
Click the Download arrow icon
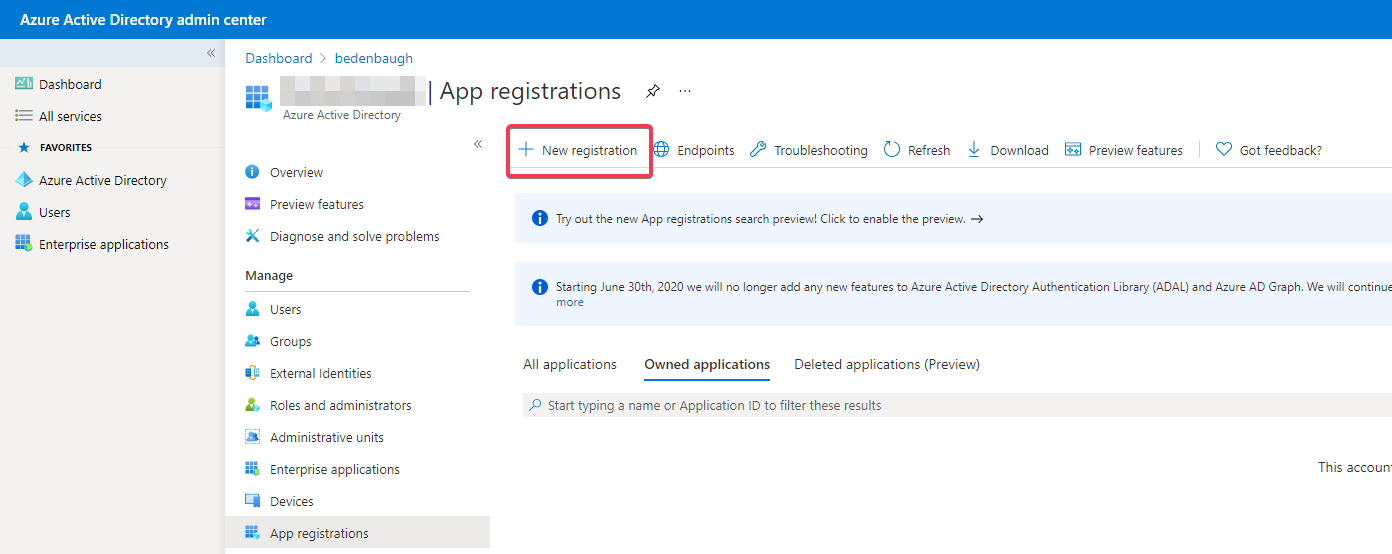click(974, 150)
